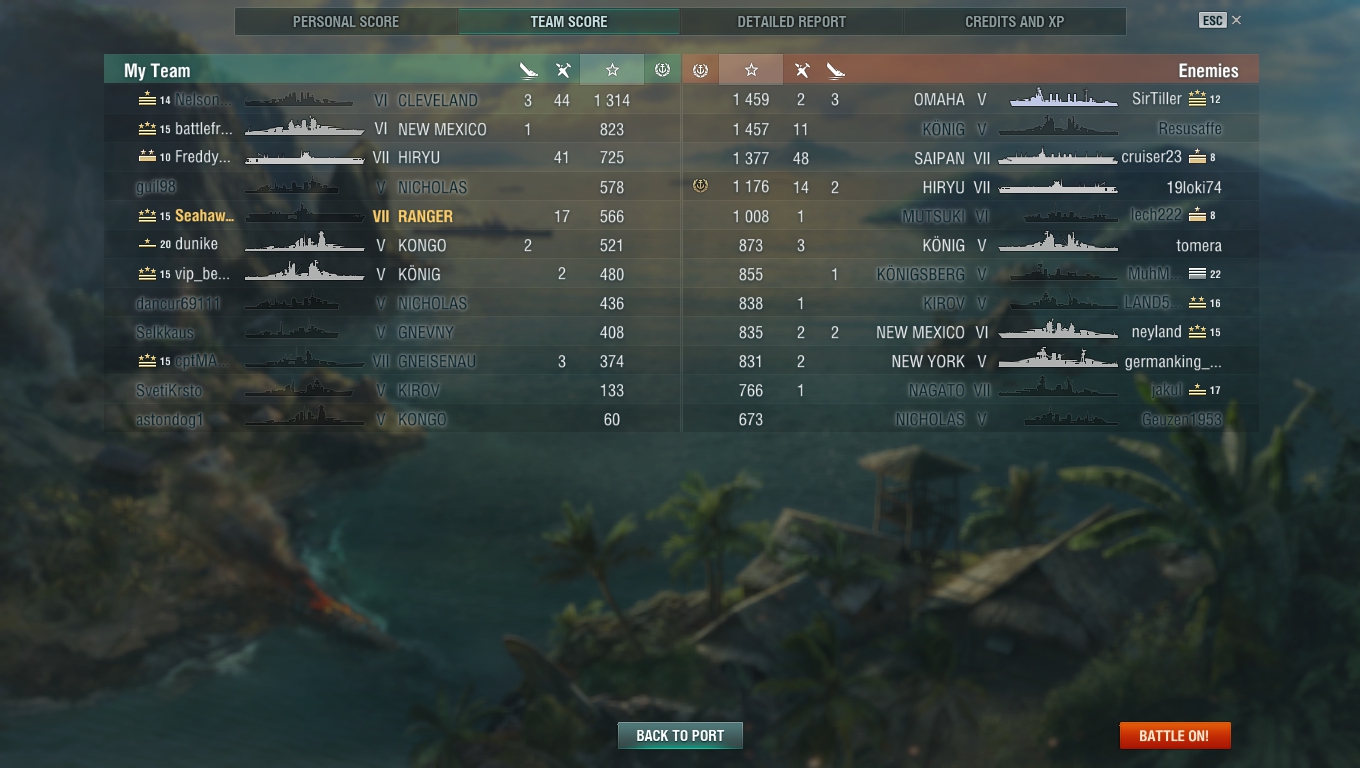Sort Enemies by achievements medal icon

pos(700,70)
